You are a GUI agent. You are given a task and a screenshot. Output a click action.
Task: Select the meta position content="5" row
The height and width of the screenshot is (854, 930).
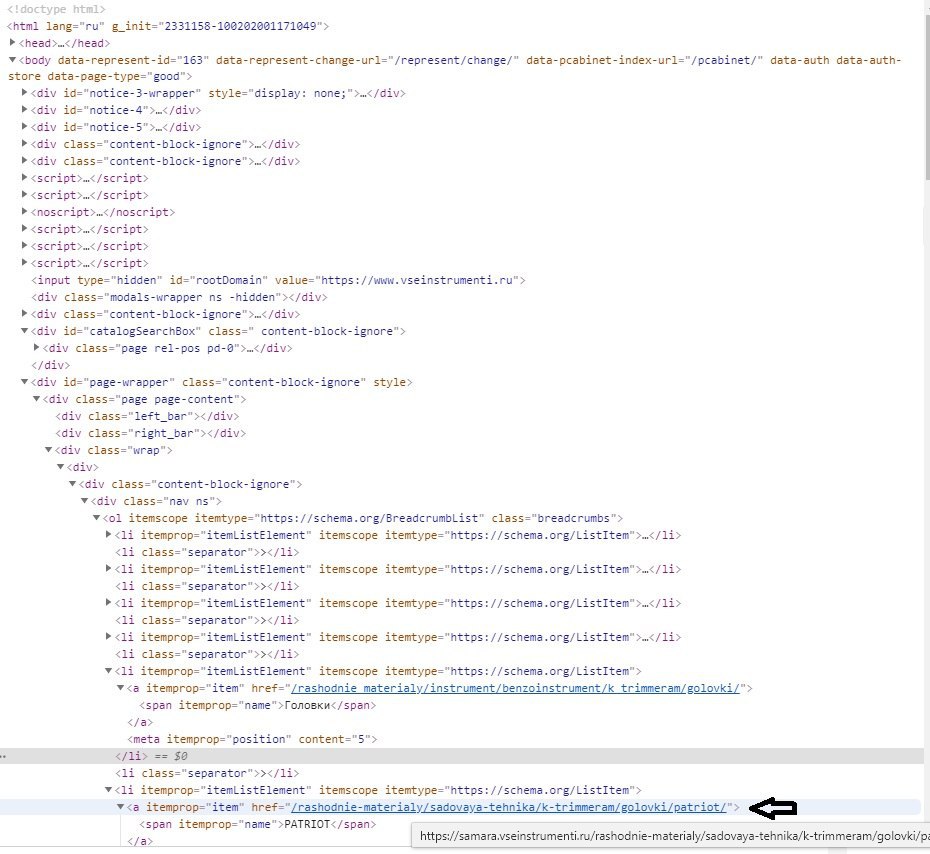(252, 739)
